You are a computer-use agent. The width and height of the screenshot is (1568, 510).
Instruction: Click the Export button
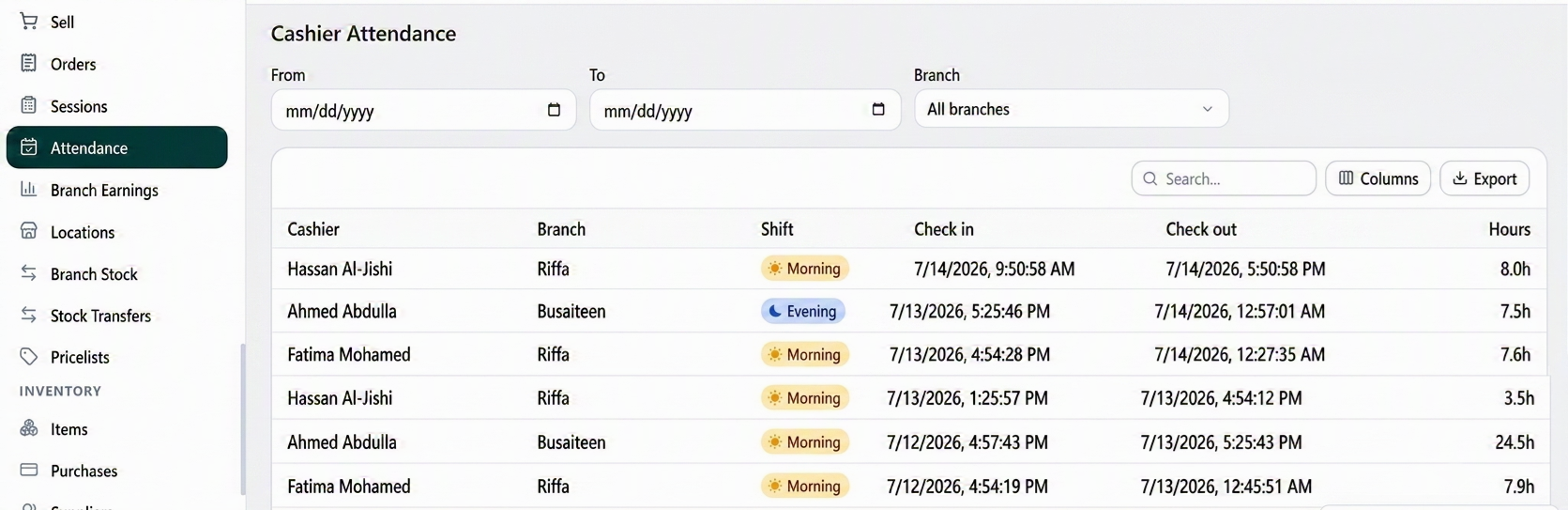pyautogui.click(x=1484, y=178)
